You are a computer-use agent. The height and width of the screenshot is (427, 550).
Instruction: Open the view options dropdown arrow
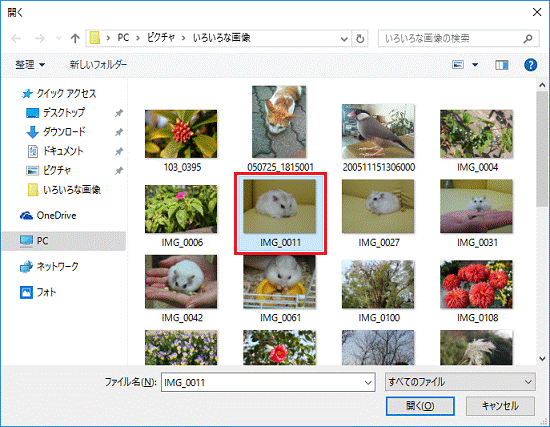pos(475,65)
